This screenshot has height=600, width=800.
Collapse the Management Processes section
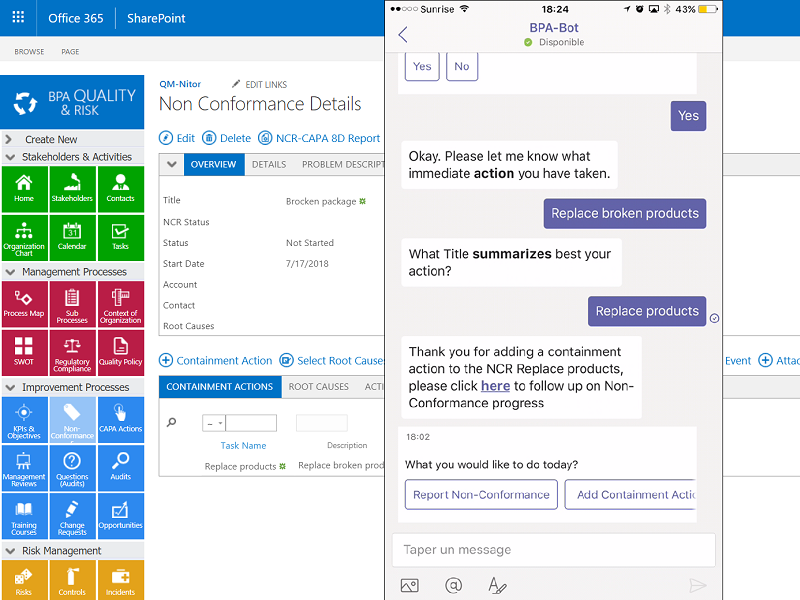(x=10, y=272)
